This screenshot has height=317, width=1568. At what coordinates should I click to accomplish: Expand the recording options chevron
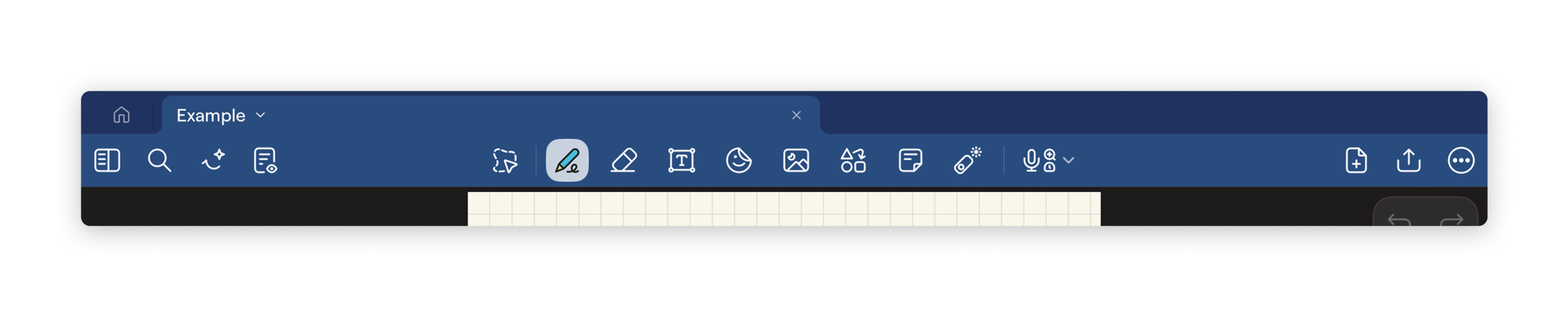point(1068,160)
